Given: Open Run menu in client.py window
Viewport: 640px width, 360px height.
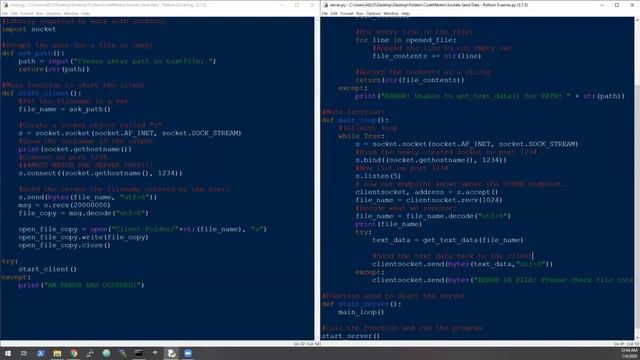Looking at the screenshot, I should tap(40, 13).
